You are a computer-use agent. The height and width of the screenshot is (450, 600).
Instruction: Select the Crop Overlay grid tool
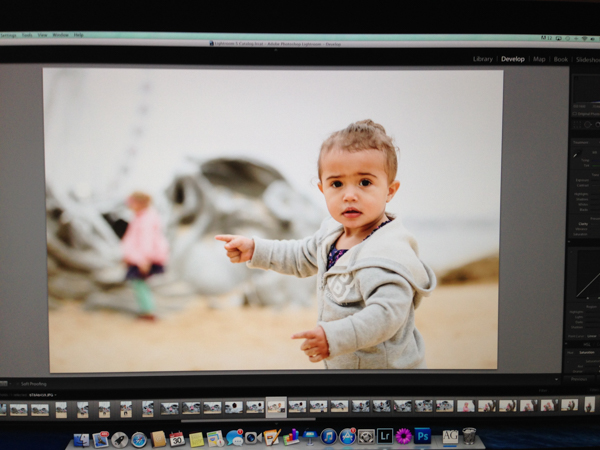(577, 124)
